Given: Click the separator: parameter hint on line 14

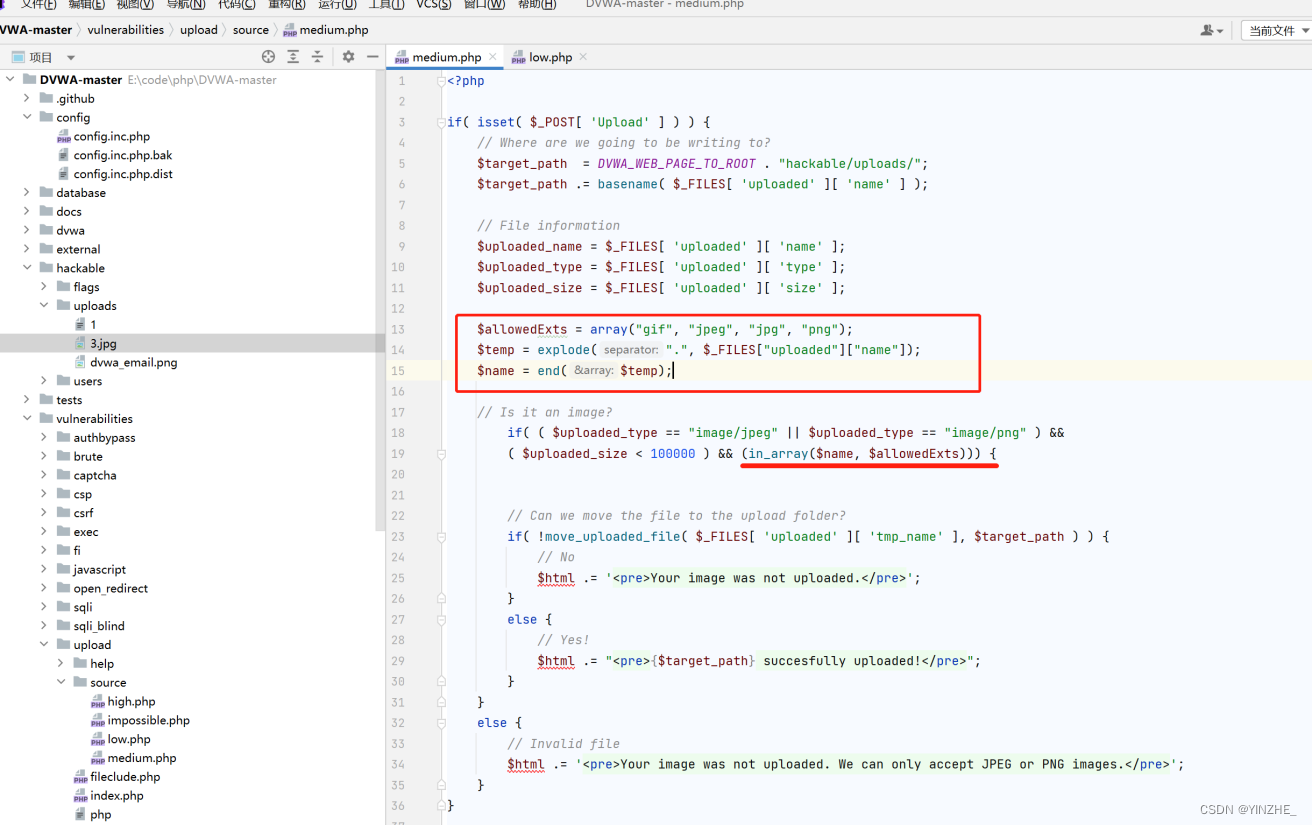Looking at the screenshot, I should pyautogui.click(x=631, y=350).
